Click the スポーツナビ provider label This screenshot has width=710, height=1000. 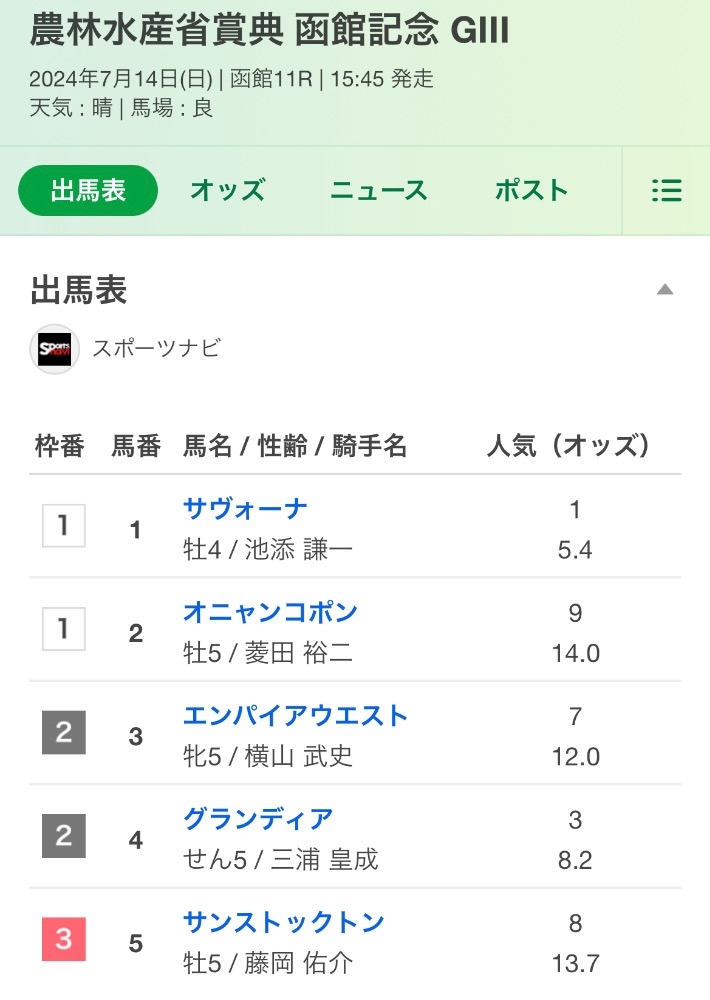156,348
